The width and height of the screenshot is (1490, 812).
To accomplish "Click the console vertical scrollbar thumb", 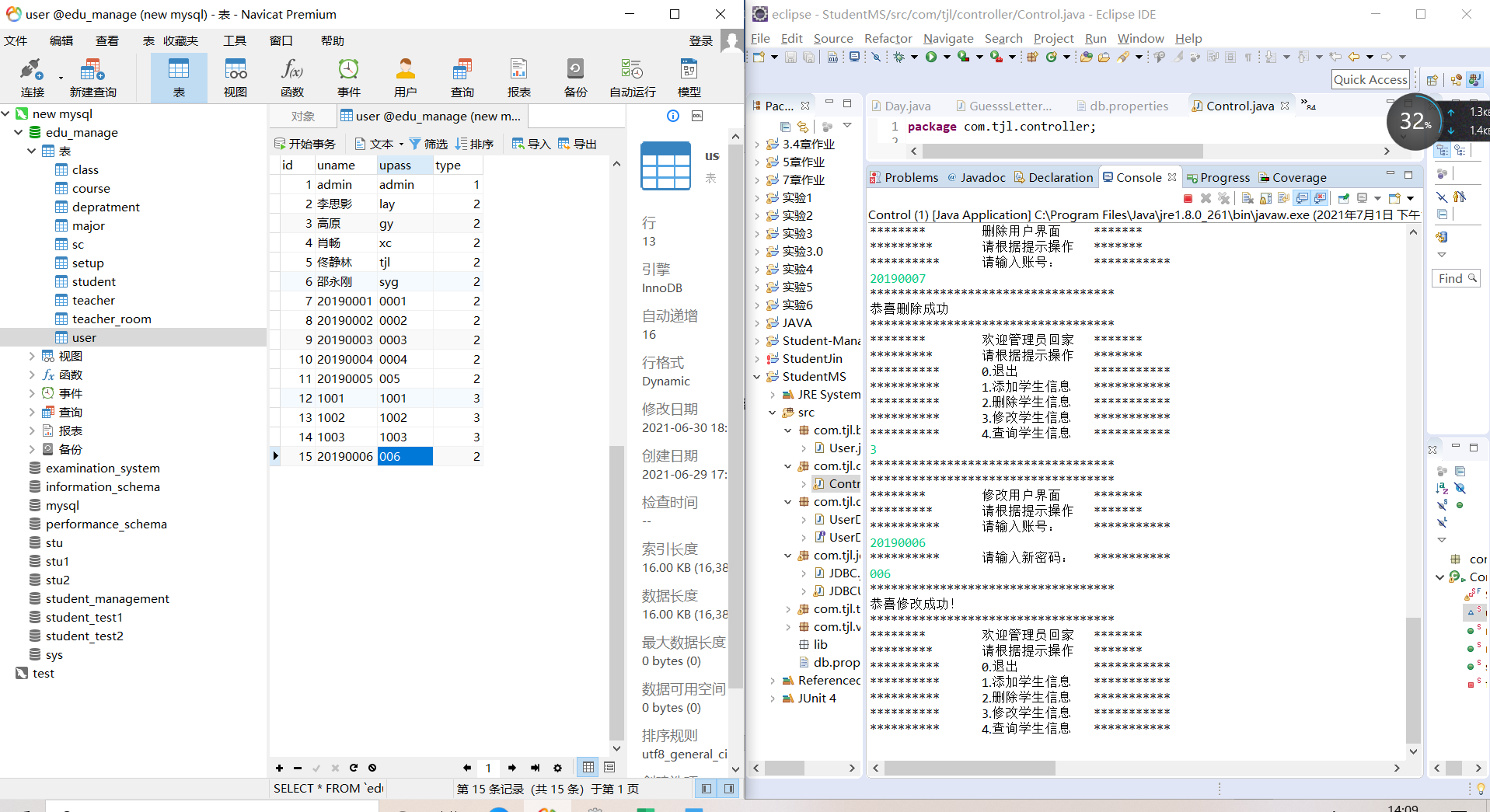I will 1413,680.
